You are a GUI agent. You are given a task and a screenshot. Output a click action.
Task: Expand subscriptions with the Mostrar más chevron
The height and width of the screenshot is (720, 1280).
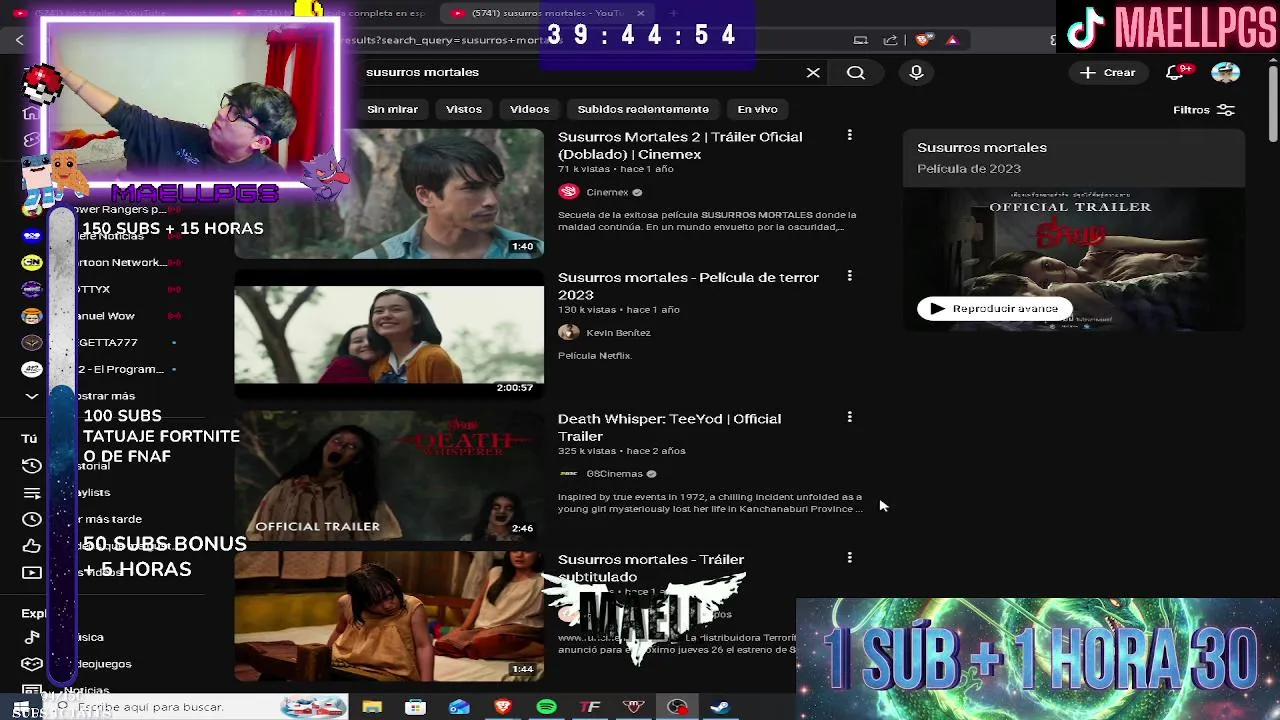coord(32,396)
